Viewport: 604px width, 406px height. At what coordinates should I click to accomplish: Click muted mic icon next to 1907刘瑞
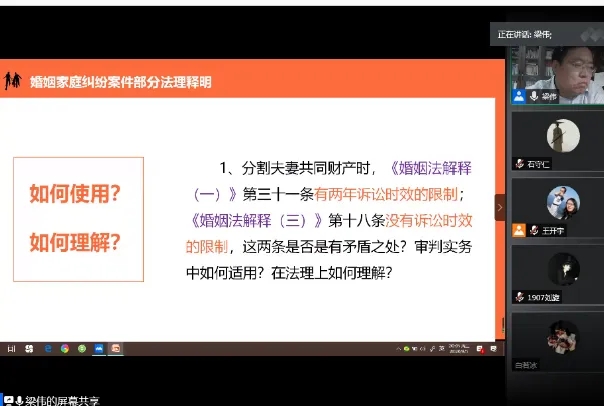(x=520, y=297)
